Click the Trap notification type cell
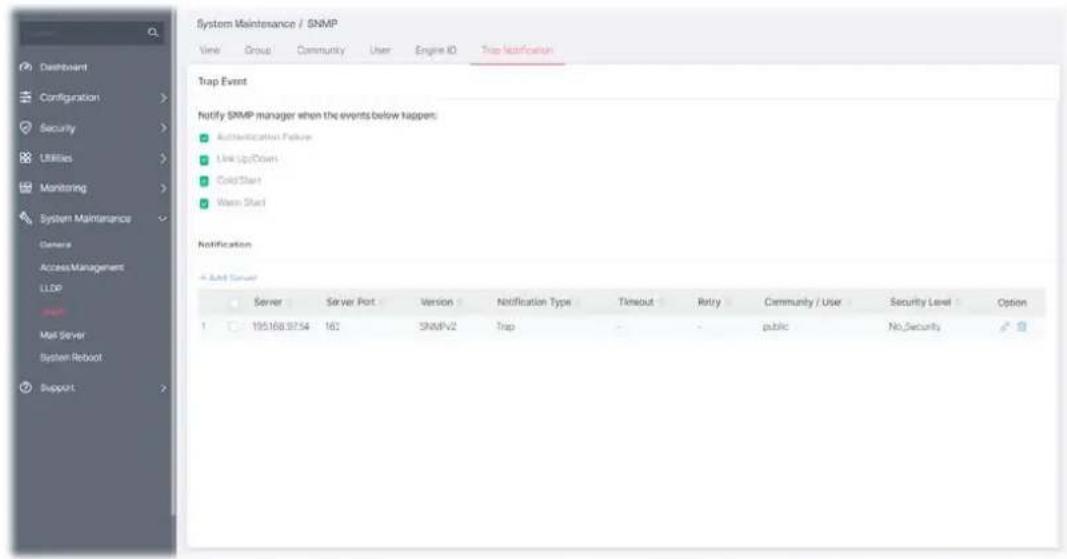Image resolution: width=1067 pixels, height=559 pixels. click(x=505, y=327)
